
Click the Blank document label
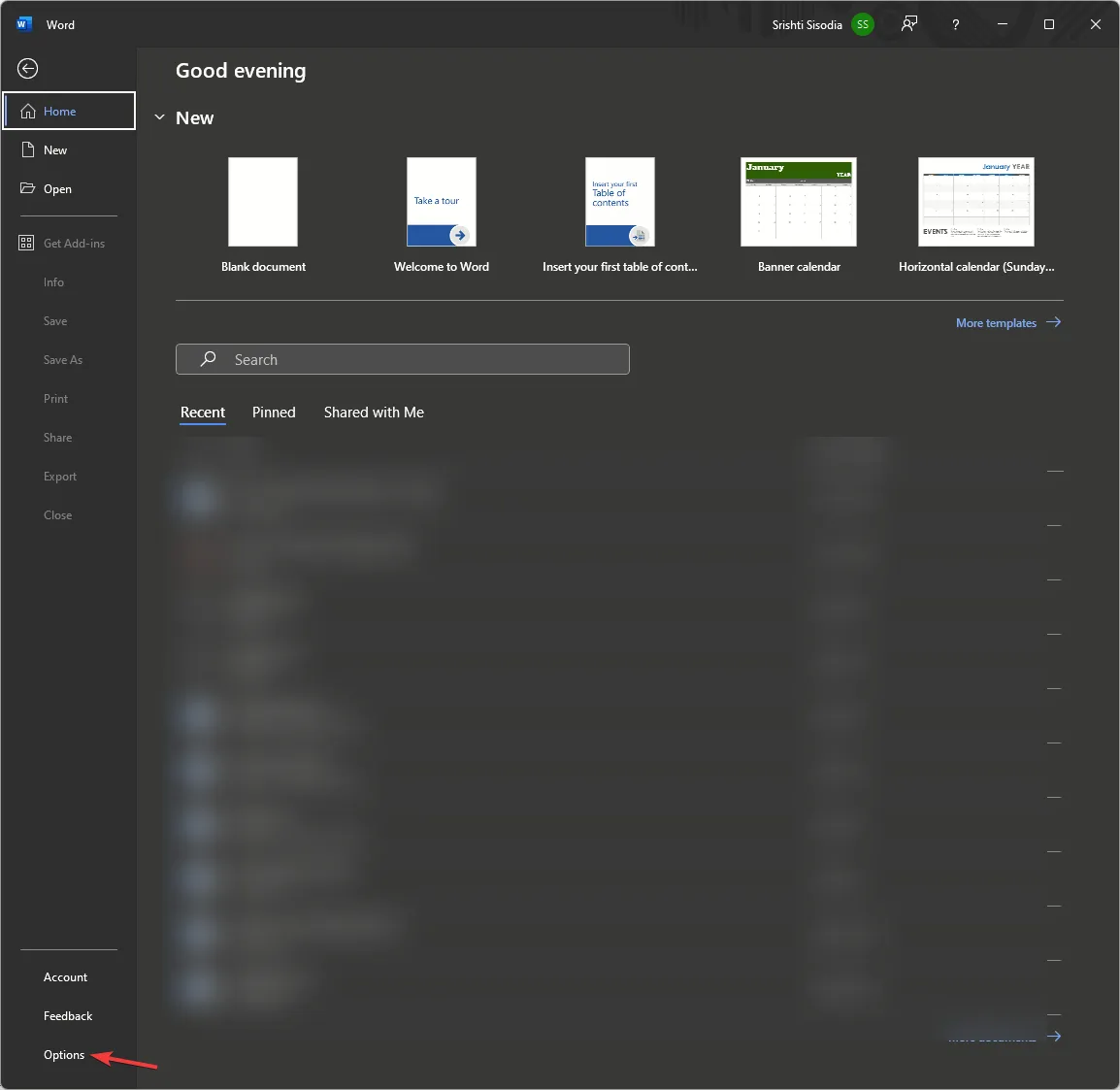click(264, 266)
